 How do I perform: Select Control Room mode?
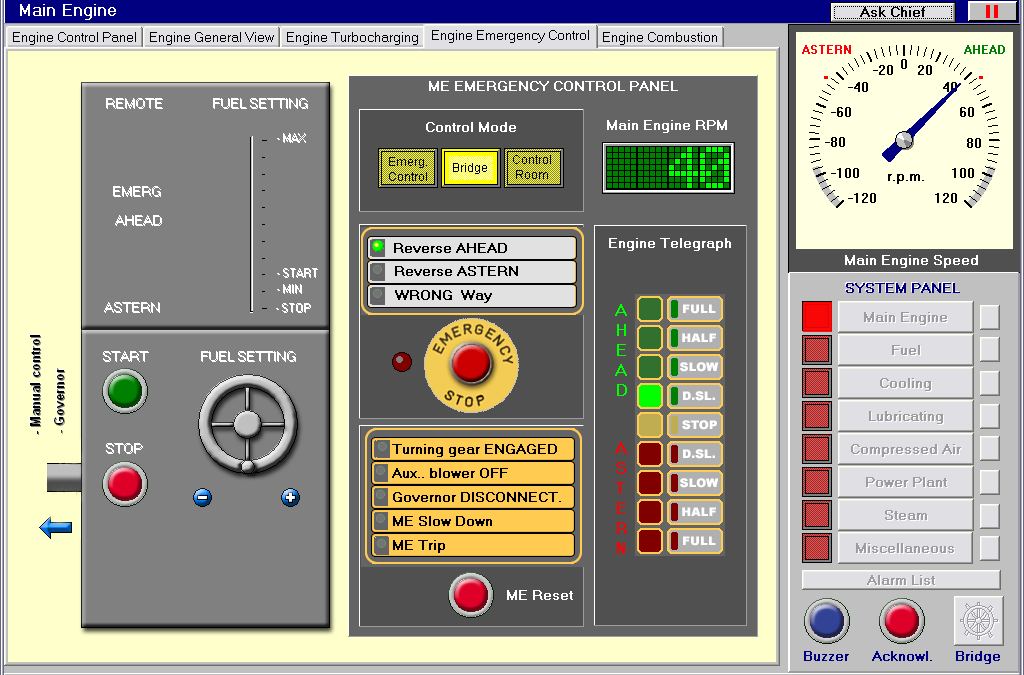coord(533,168)
